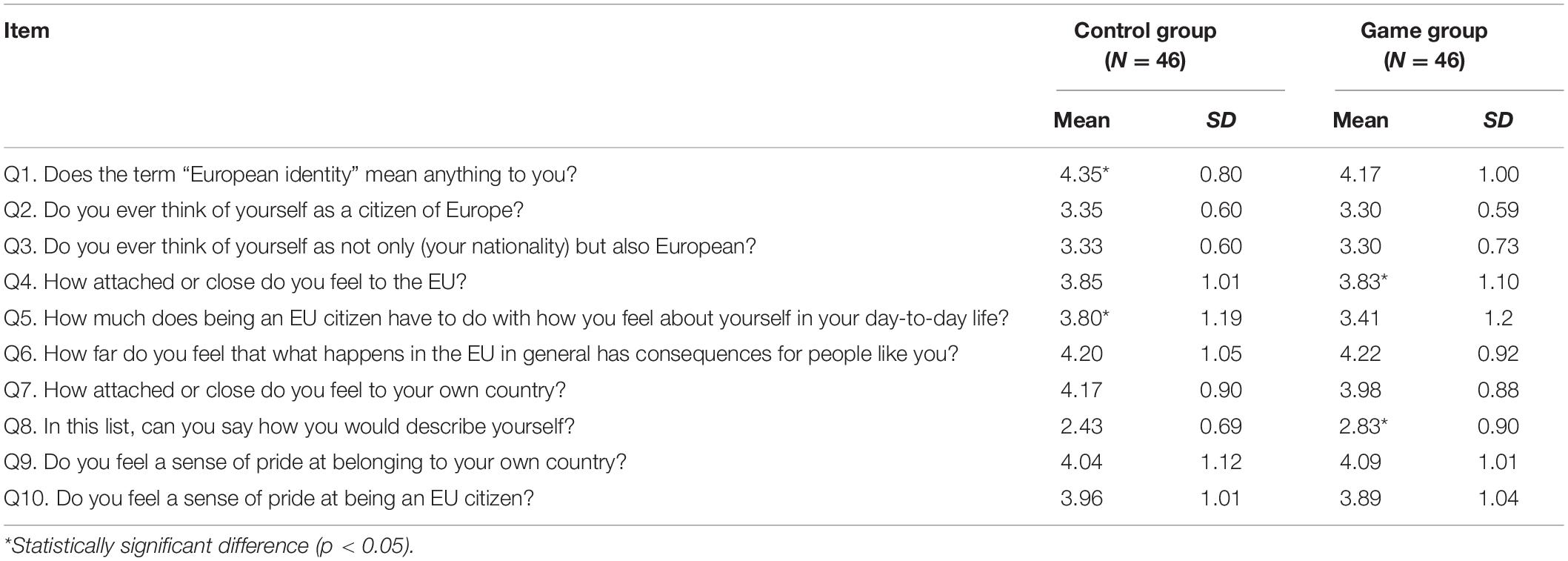The image size is (1568, 561).
Task: Click Q10 Game group SD 1.04
Action: tap(1498, 498)
